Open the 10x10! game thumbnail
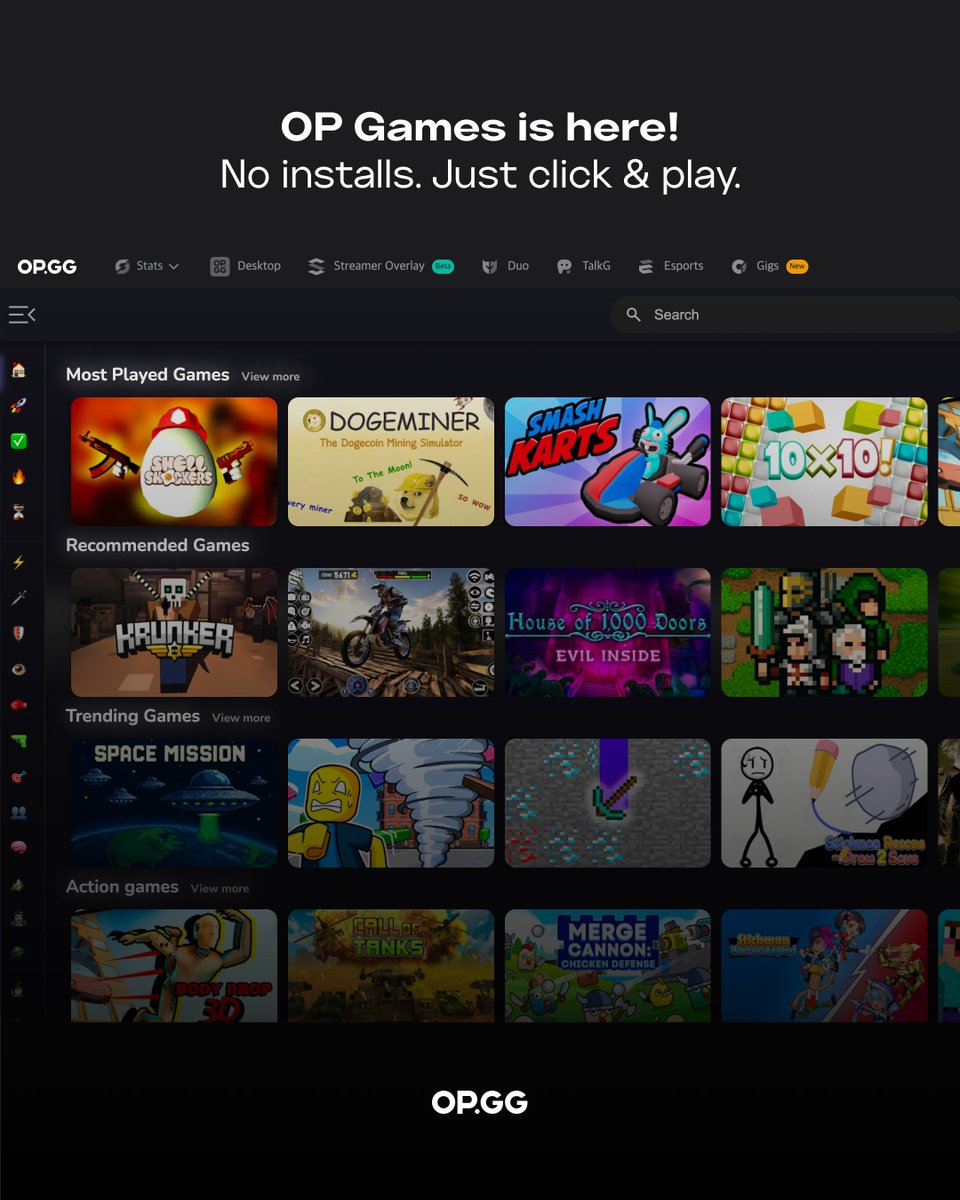This screenshot has height=1200, width=960. (824, 462)
